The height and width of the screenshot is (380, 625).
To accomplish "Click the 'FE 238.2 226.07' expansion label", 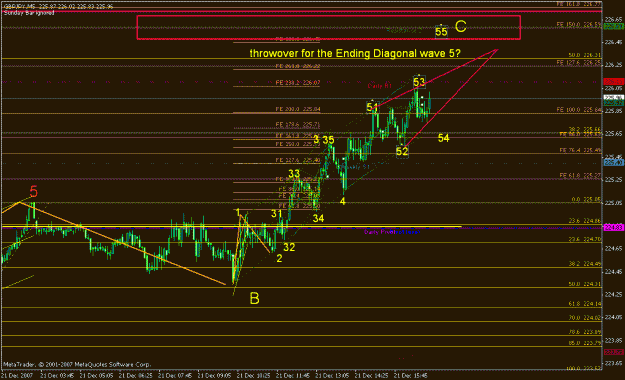I will click(298, 83).
